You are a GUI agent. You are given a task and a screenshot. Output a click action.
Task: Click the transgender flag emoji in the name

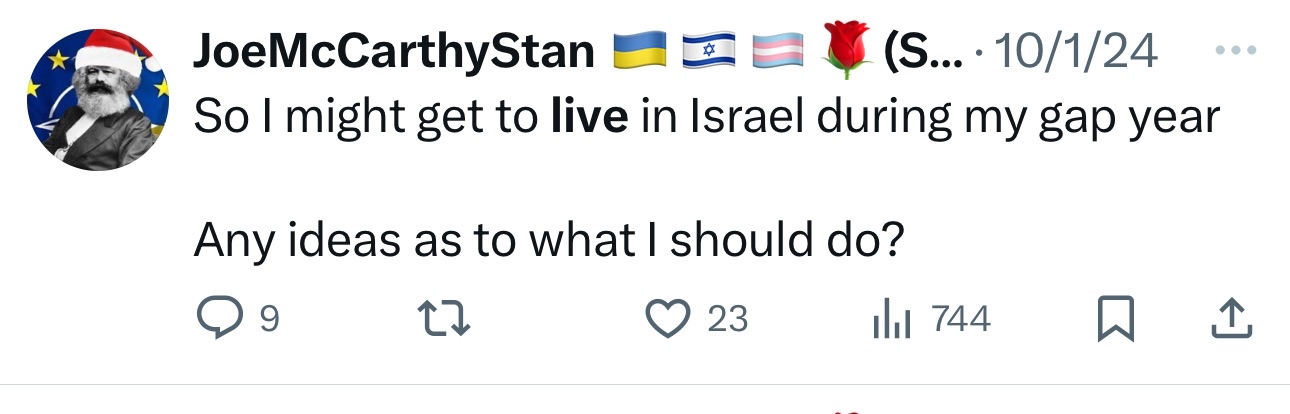tap(777, 52)
